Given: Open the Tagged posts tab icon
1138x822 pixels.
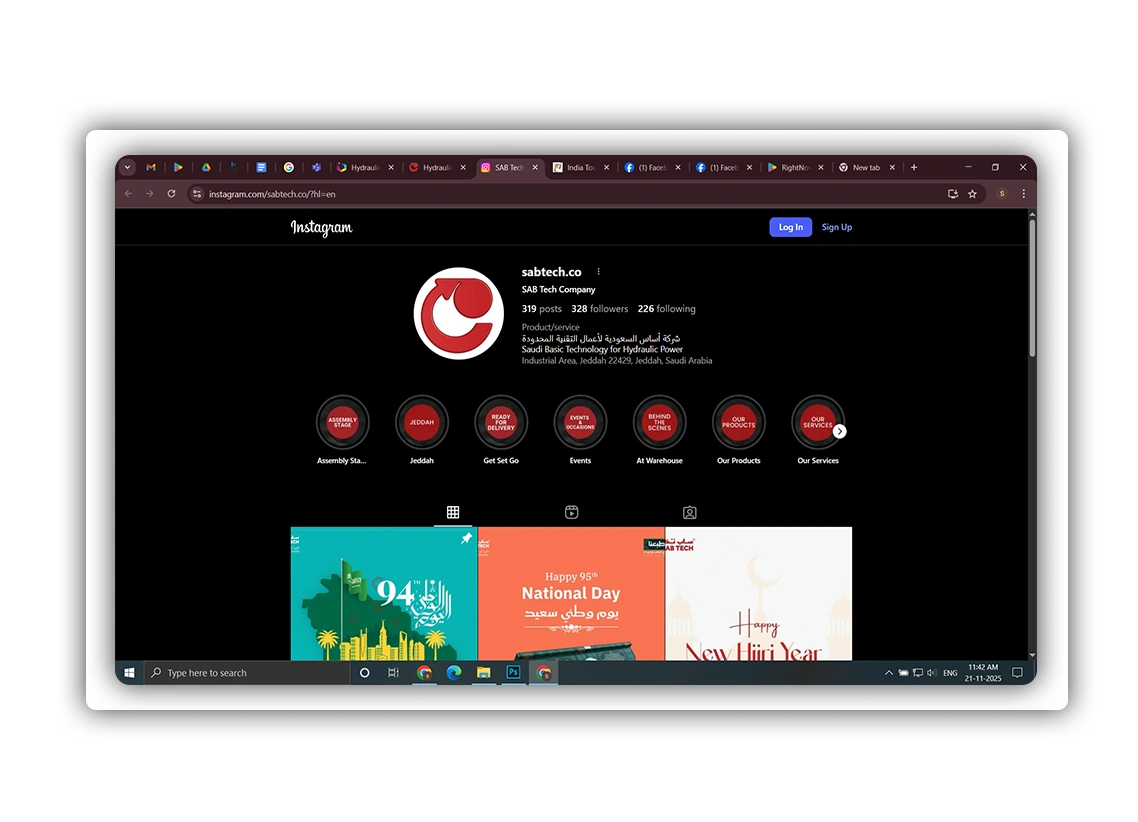Looking at the screenshot, I should (689, 512).
